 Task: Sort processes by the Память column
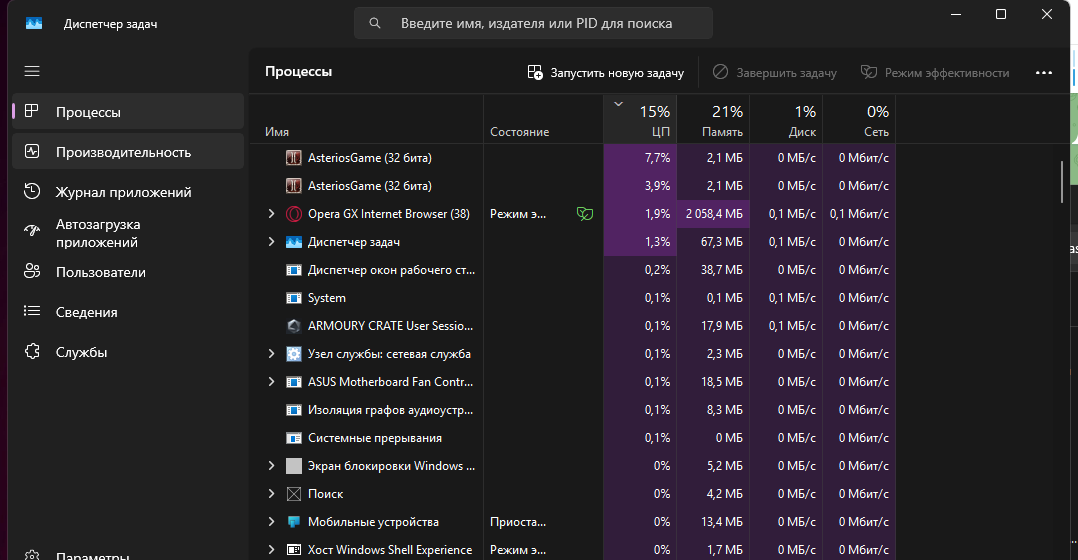coord(713,120)
